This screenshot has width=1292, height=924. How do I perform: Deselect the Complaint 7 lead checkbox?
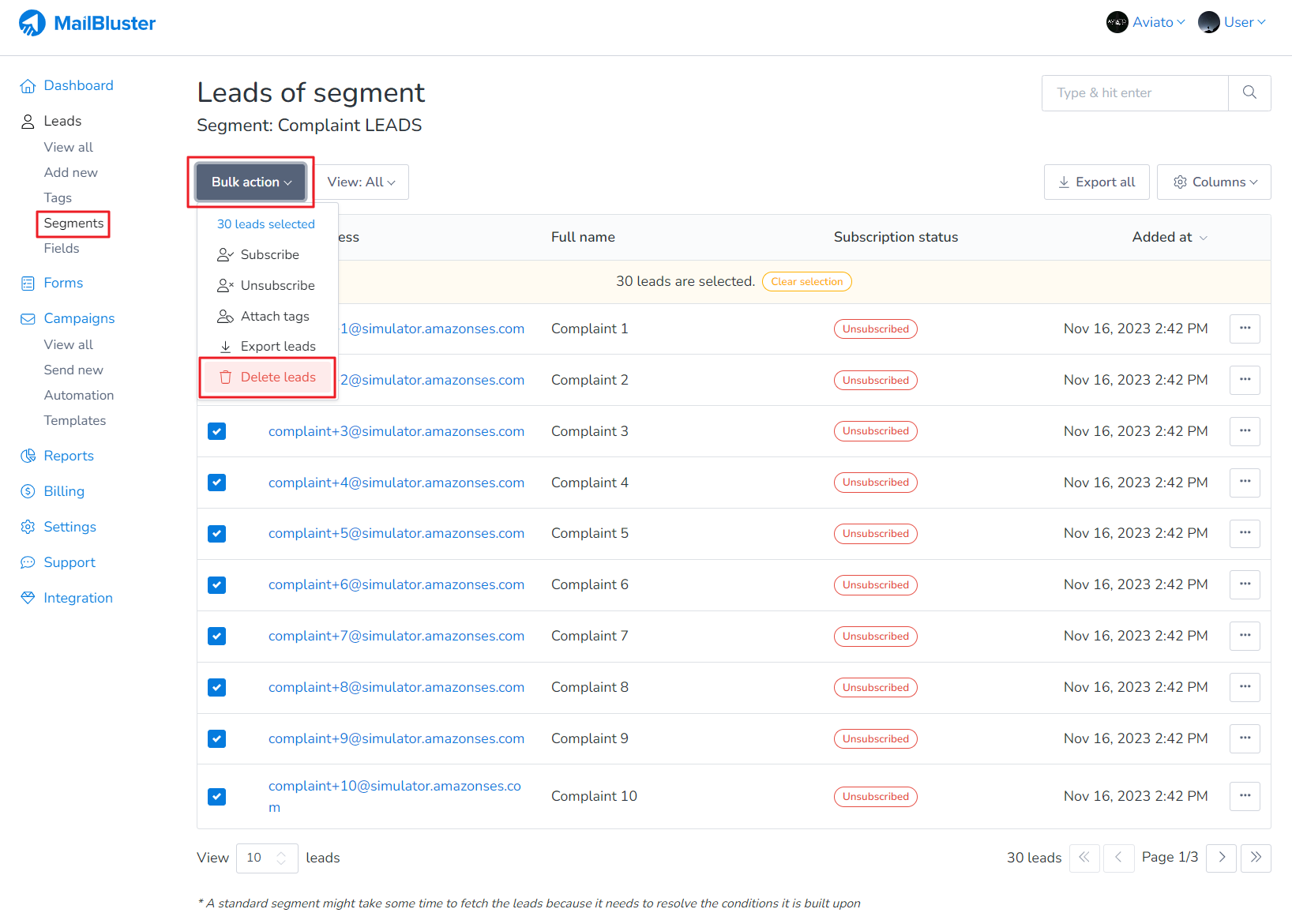coord(216,636)
